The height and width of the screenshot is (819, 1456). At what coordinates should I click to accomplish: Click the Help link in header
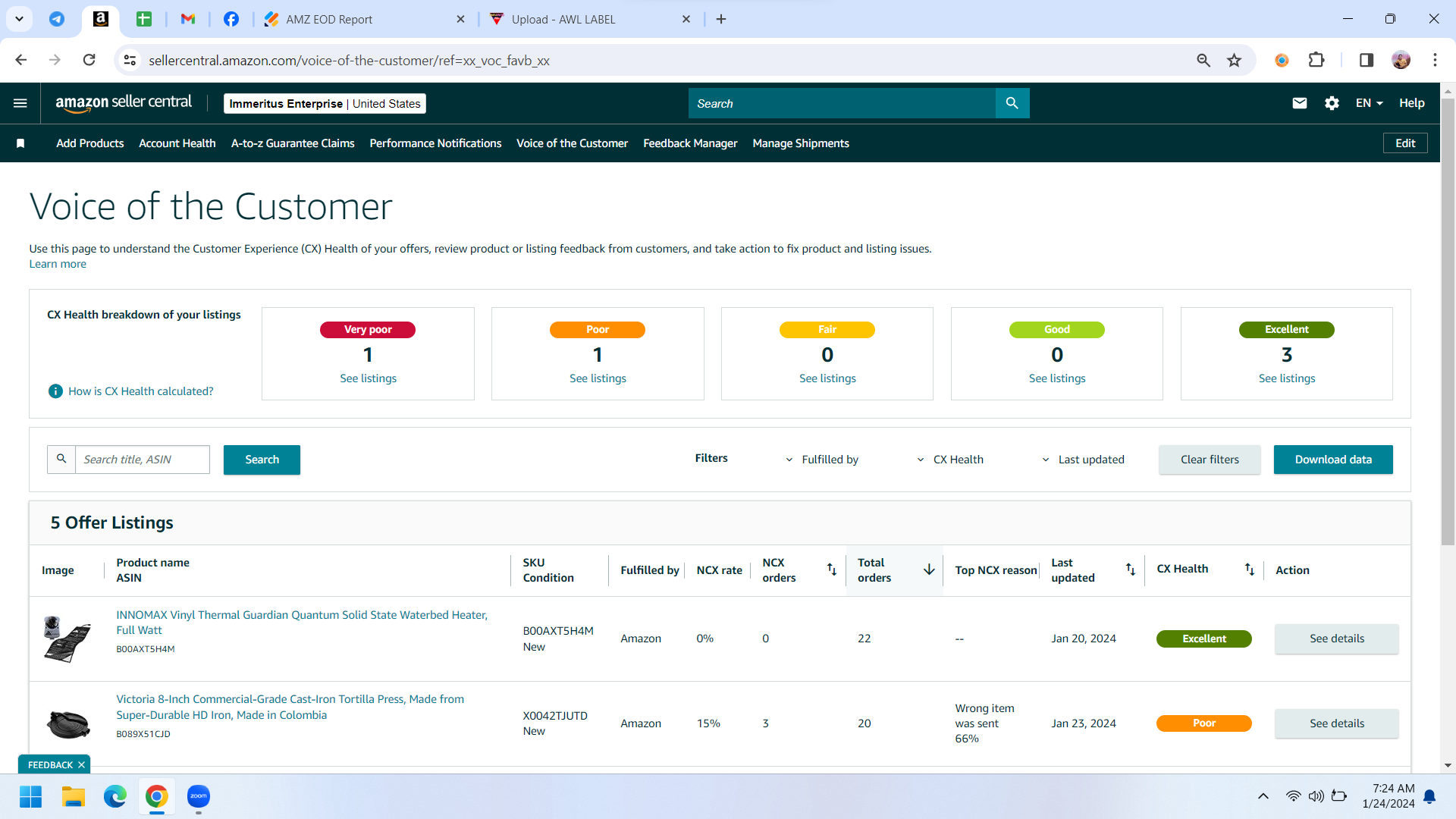1412,103
